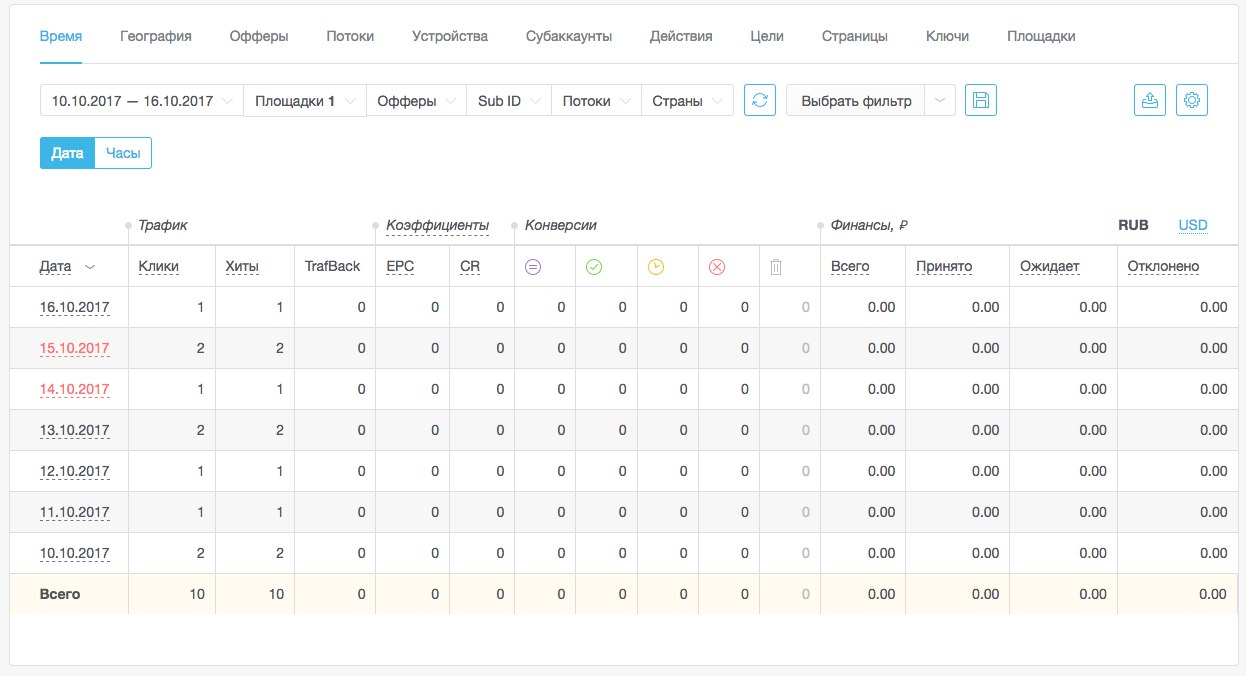Viewport: 1246px width, 676px height.
Task: Click the Принято column header
Action: pos(944,267)
